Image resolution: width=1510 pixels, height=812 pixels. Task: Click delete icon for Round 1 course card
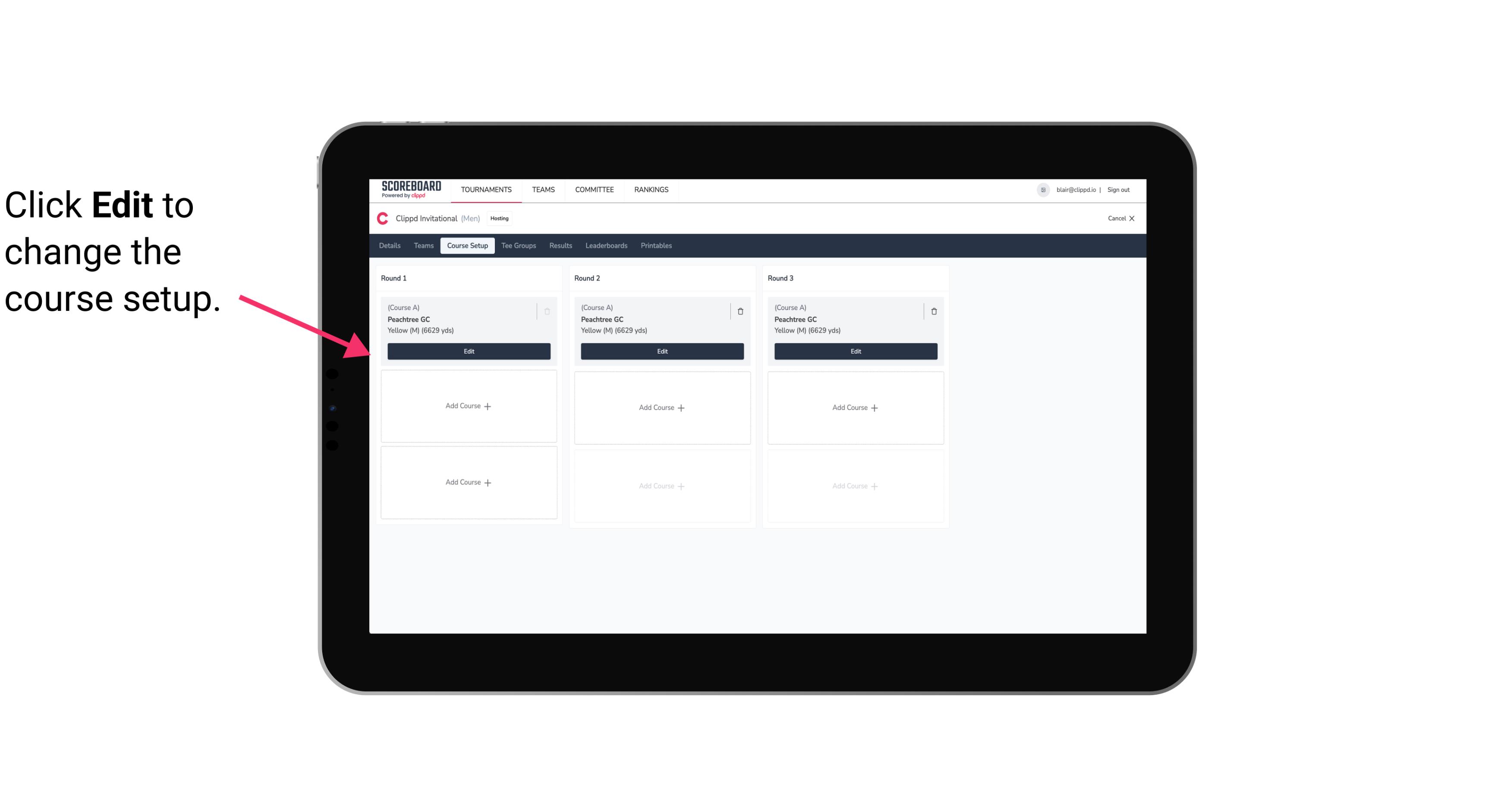[x=548, y=311]
